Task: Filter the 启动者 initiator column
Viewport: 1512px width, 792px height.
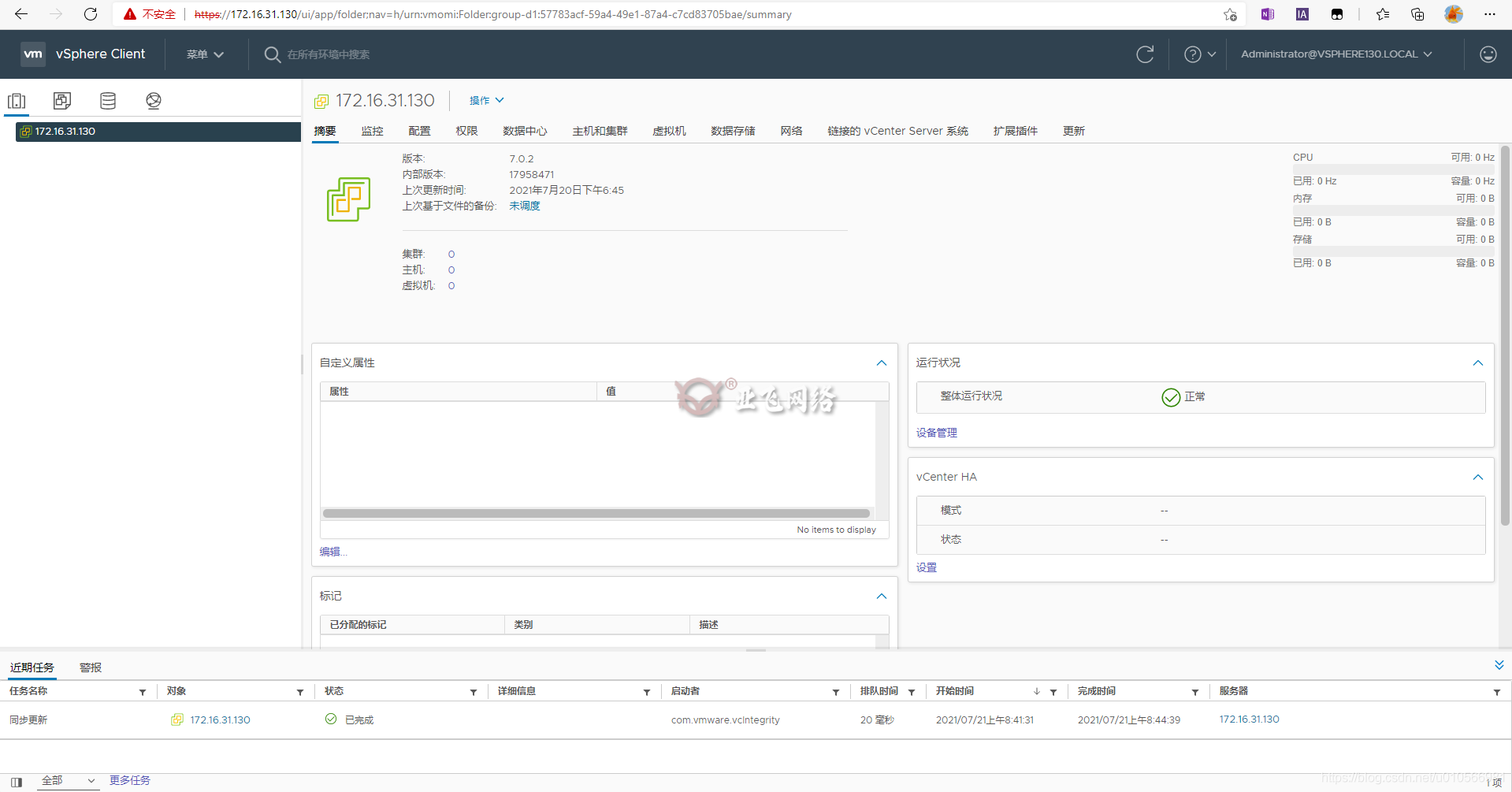Action: 836,692
